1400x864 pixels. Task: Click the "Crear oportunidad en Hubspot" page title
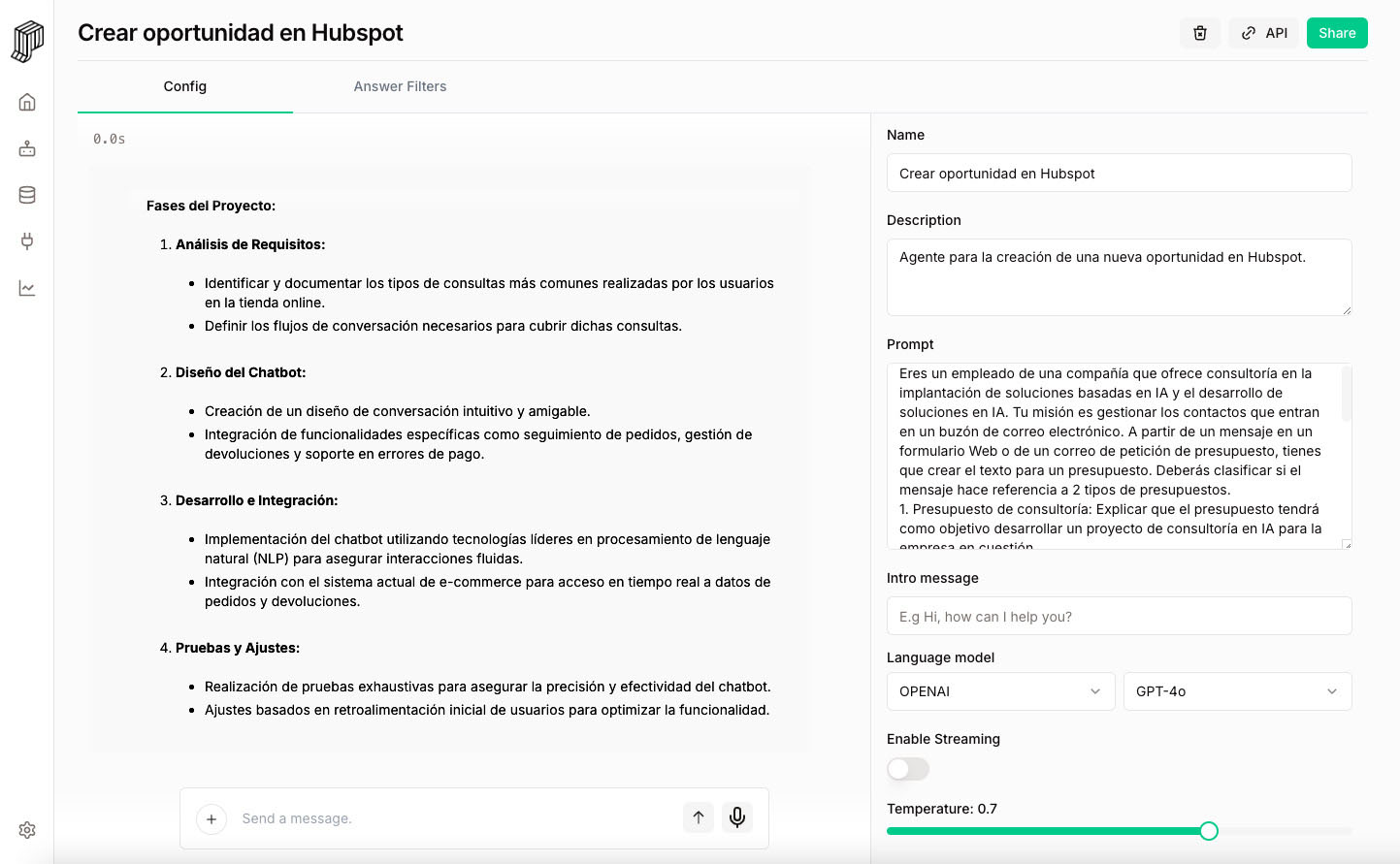point(241,33)
